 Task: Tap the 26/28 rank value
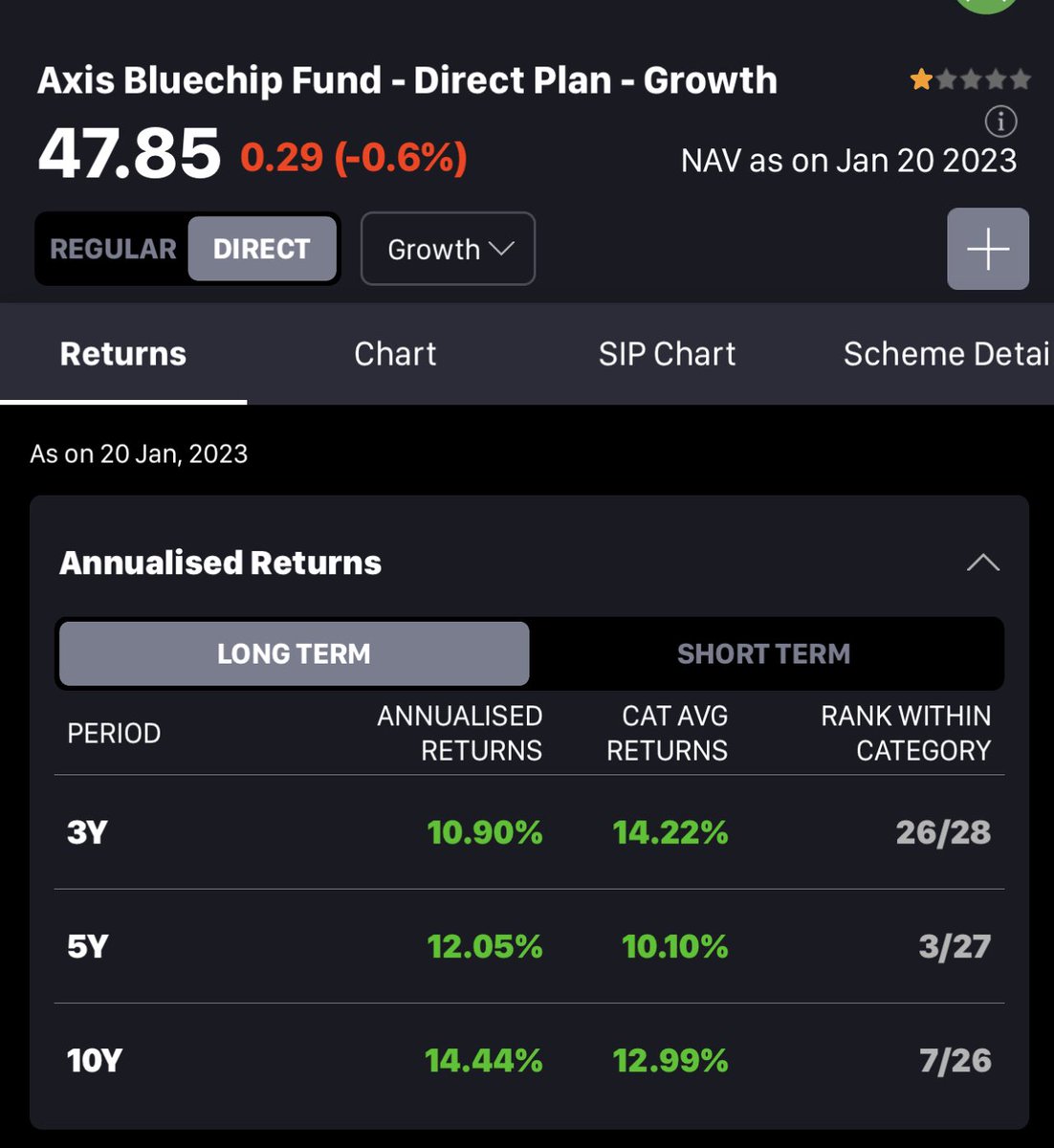(943, 832)
